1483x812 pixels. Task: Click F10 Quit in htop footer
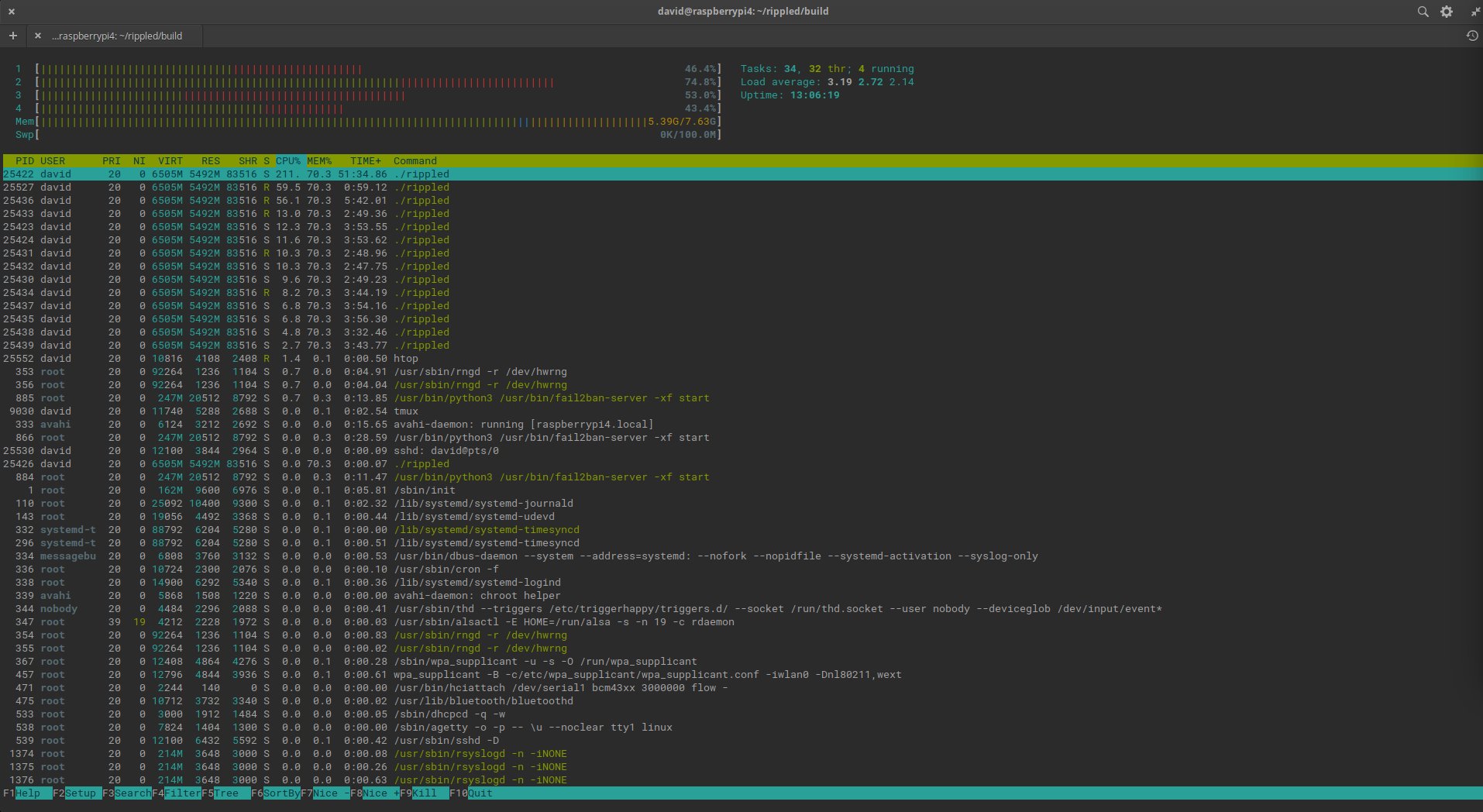[471, 793]
